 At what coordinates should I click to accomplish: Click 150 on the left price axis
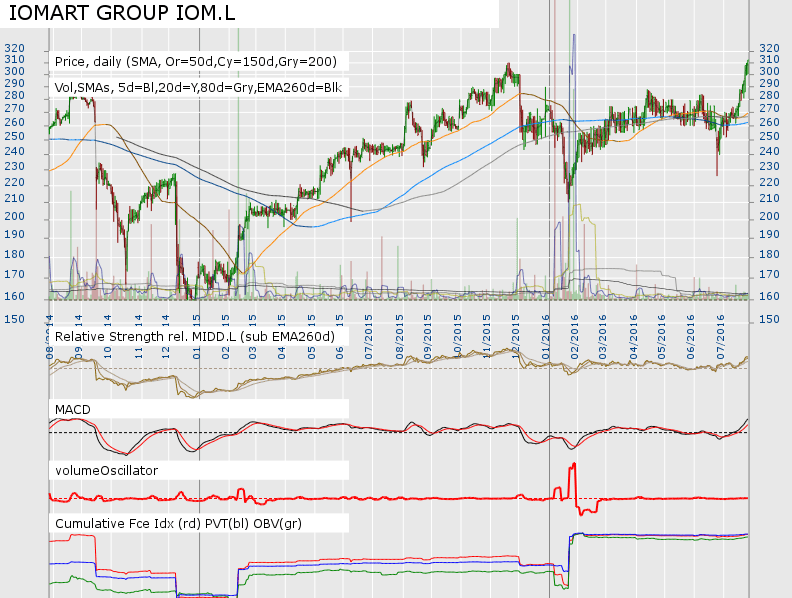[x=14, y=319]
